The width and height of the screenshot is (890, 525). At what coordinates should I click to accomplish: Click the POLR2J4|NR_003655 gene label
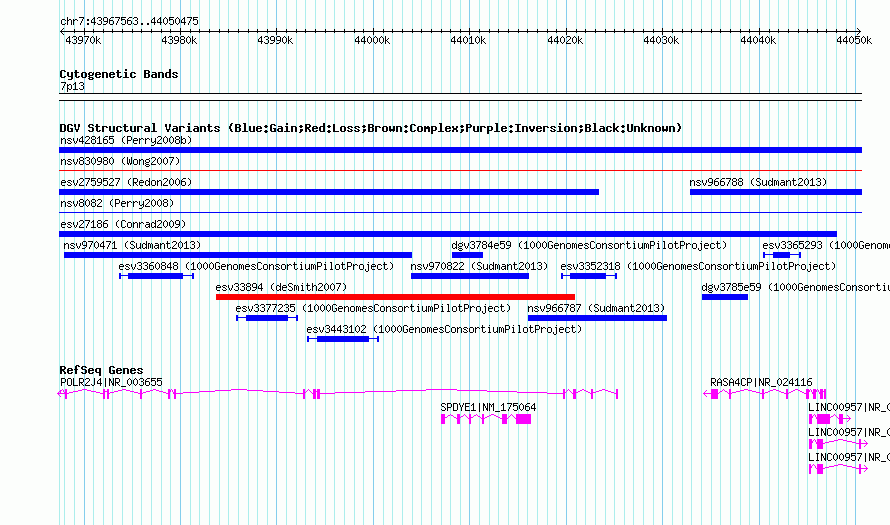point(111,383)
